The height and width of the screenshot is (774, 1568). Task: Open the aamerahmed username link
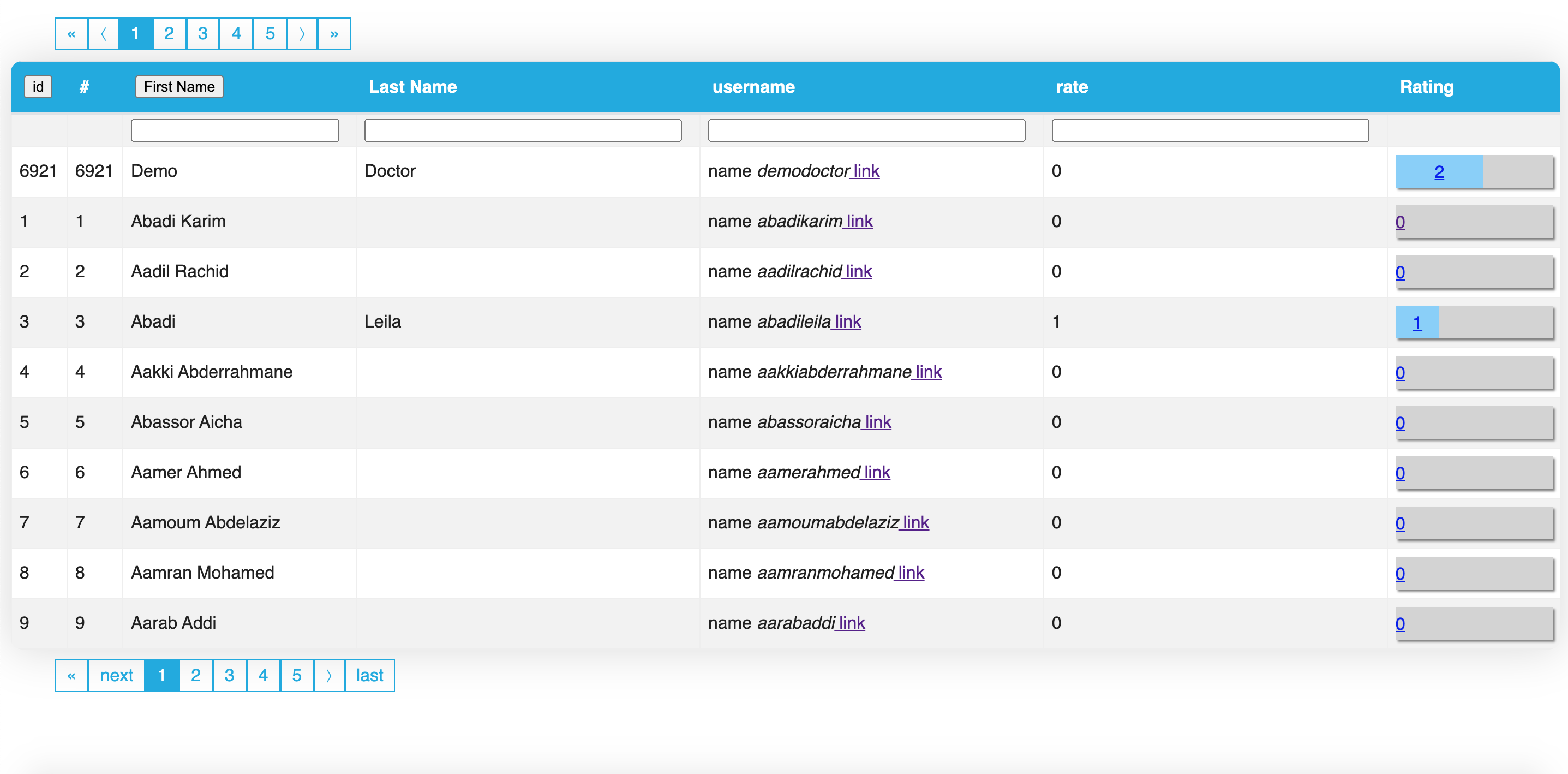(x=877, y=473)
